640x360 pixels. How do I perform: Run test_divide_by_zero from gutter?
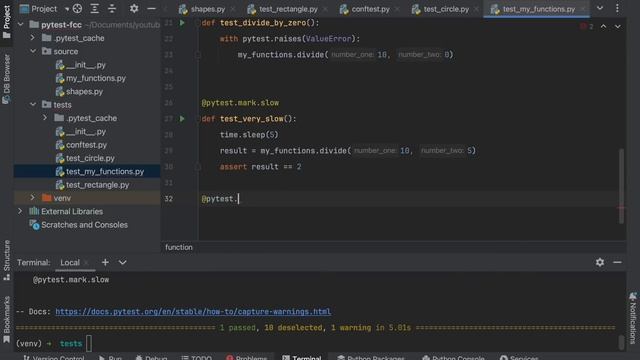point(182,23)
